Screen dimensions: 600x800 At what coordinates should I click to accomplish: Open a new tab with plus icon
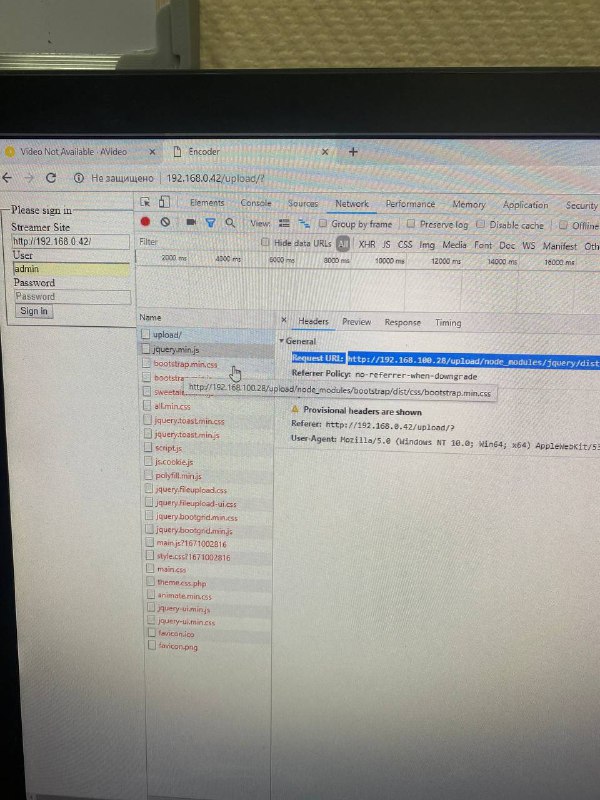[353, 152]
